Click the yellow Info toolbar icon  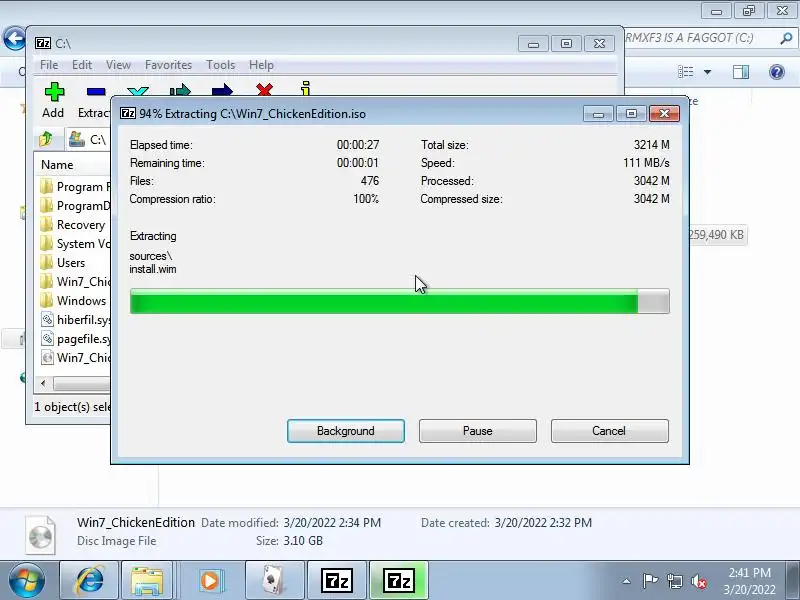[305, 88]
